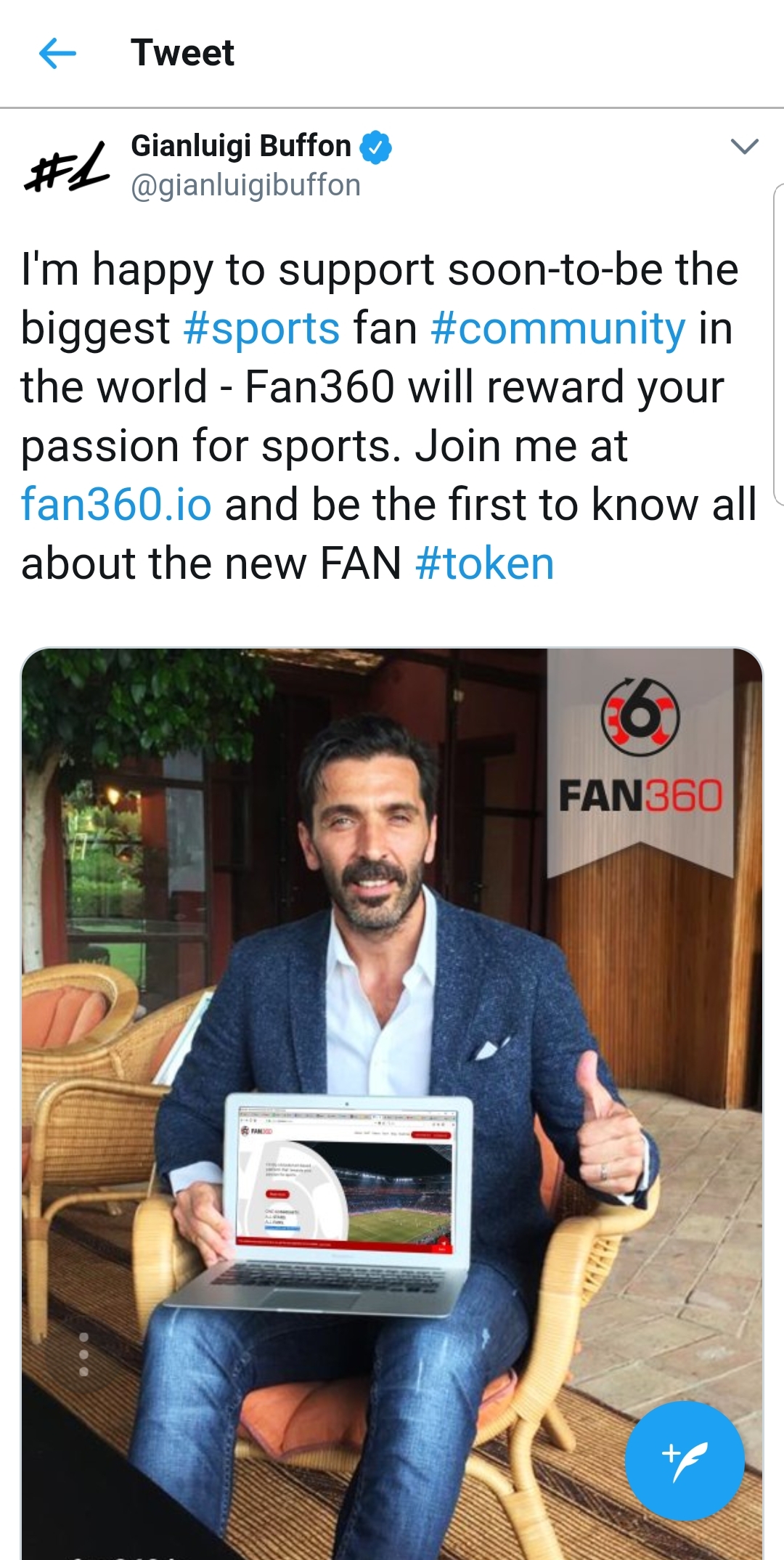Tap the back arrow icon
784x1560 pixels.
point(57,53)
